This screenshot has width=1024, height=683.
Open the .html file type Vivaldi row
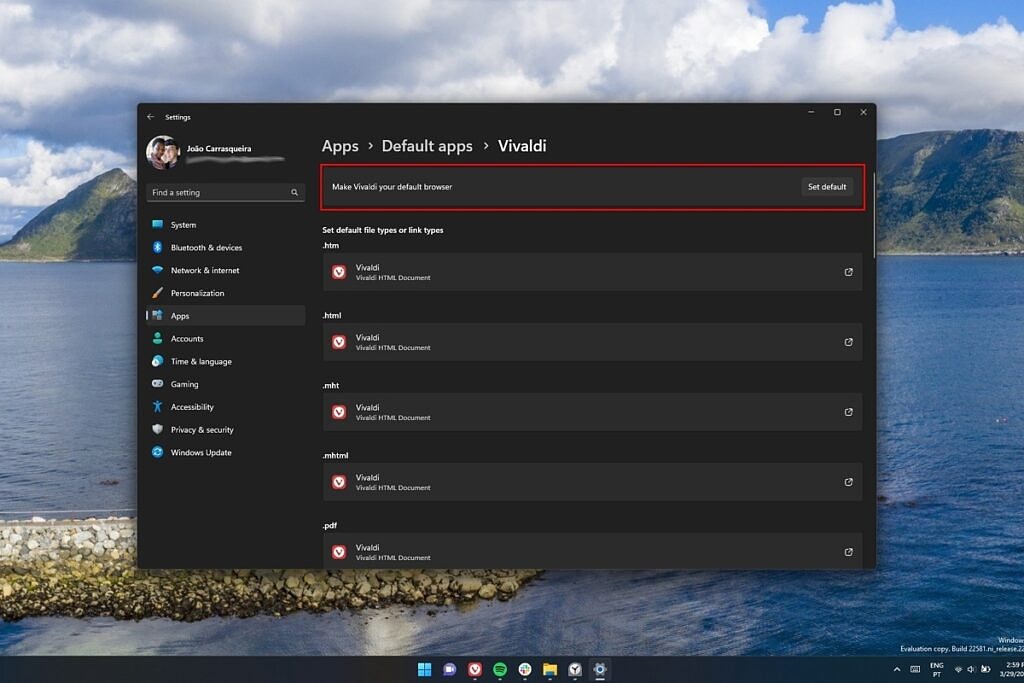(592, 342)
